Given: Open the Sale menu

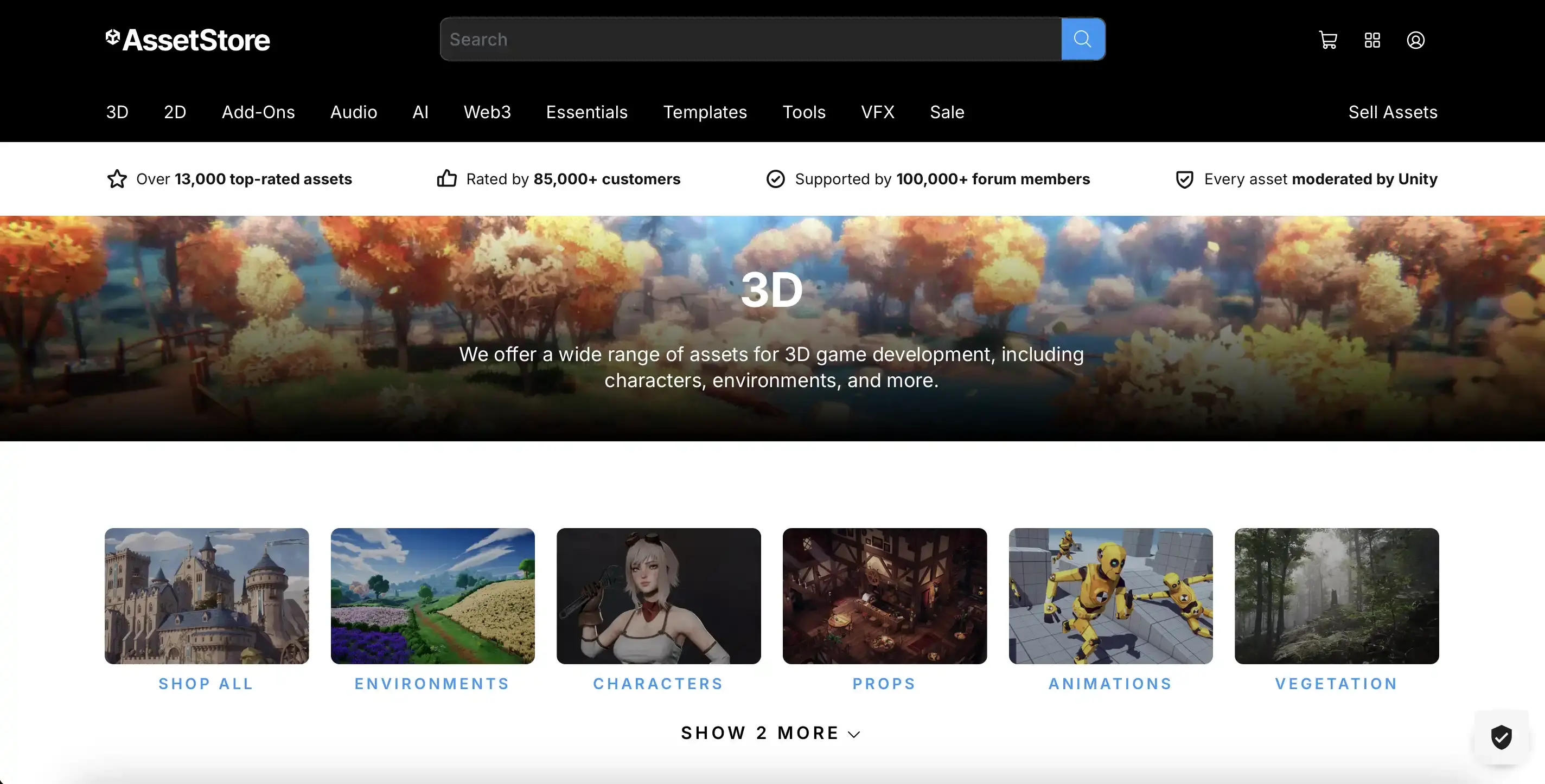Looking at the screenshot, I should 947,112.
